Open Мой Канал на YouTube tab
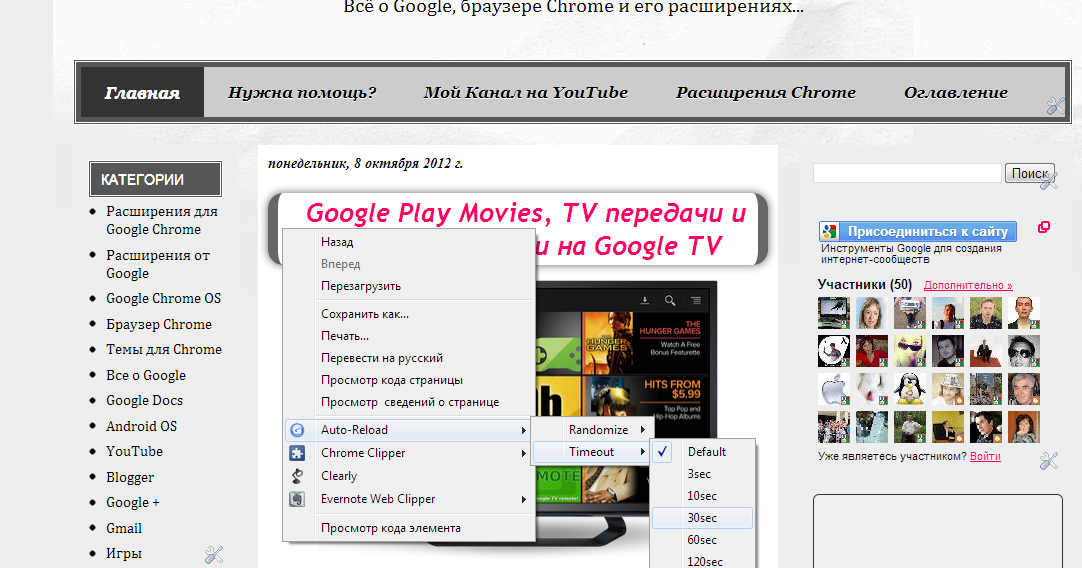This screenshot has width=1082, height=568. tap(526, 92)
